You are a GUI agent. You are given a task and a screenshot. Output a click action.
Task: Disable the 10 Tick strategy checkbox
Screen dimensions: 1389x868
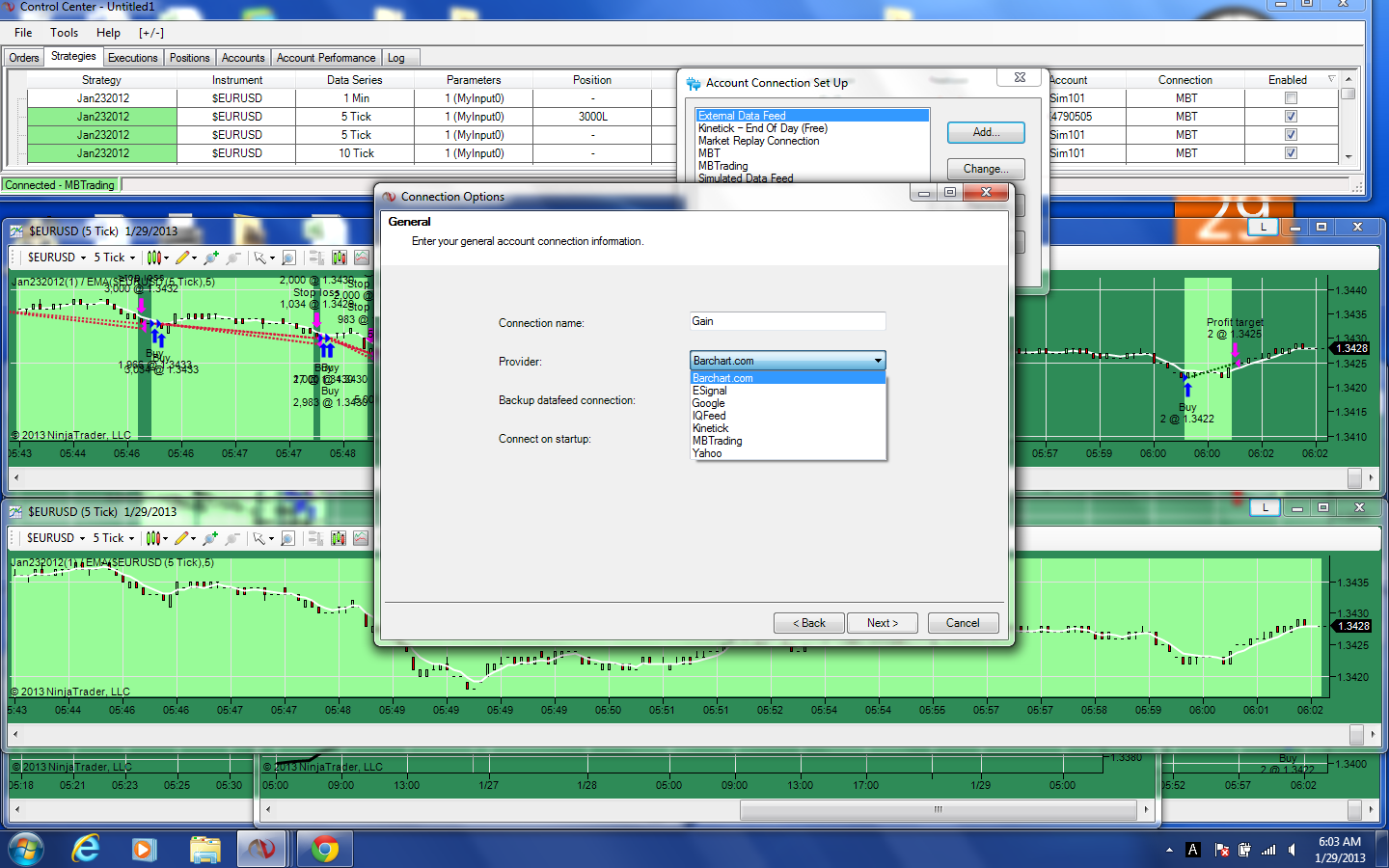point(1291,153)
